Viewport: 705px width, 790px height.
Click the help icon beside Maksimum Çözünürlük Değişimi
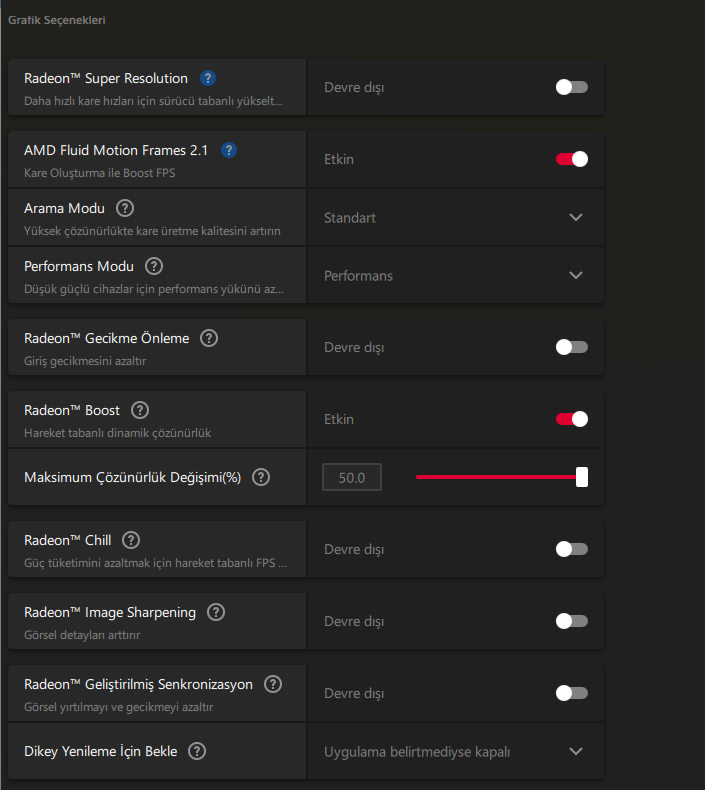pos(261,477)
